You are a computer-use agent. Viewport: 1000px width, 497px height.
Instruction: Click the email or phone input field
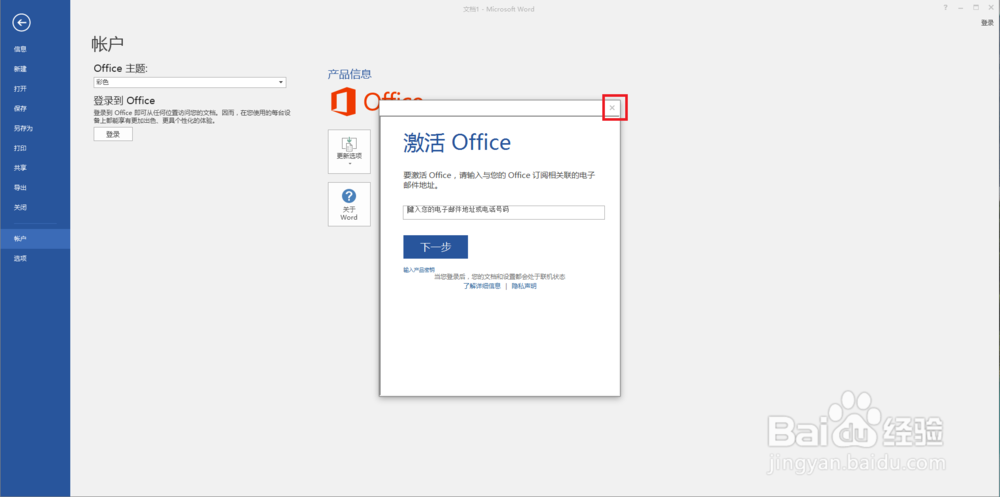coord(504,212)
